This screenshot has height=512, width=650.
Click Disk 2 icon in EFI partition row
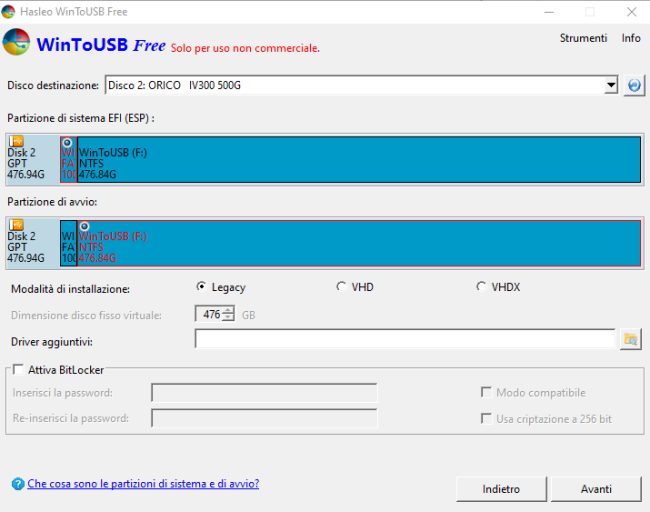(16, 142)
